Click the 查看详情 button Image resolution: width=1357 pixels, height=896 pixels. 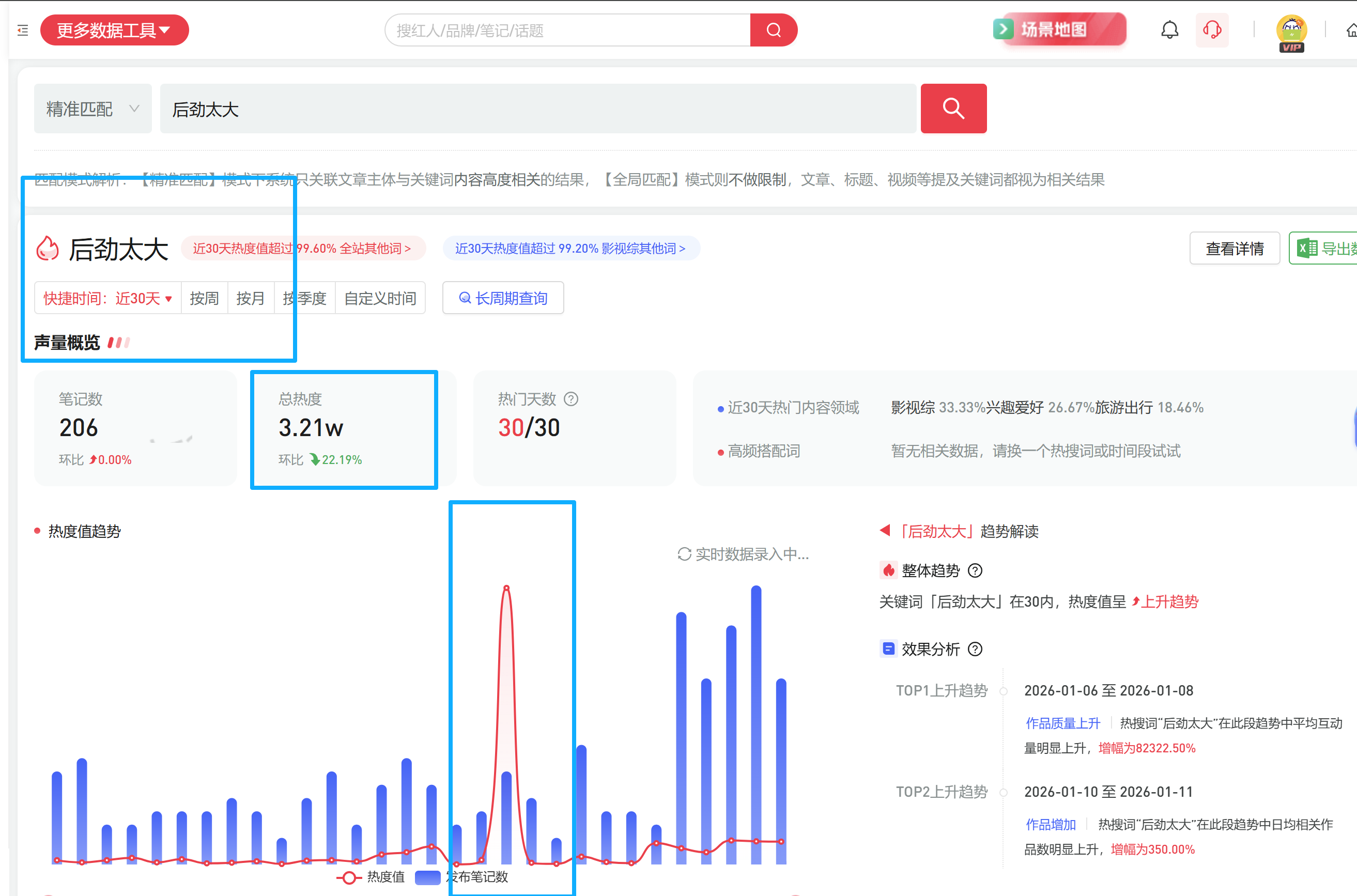pos(1234,249)
